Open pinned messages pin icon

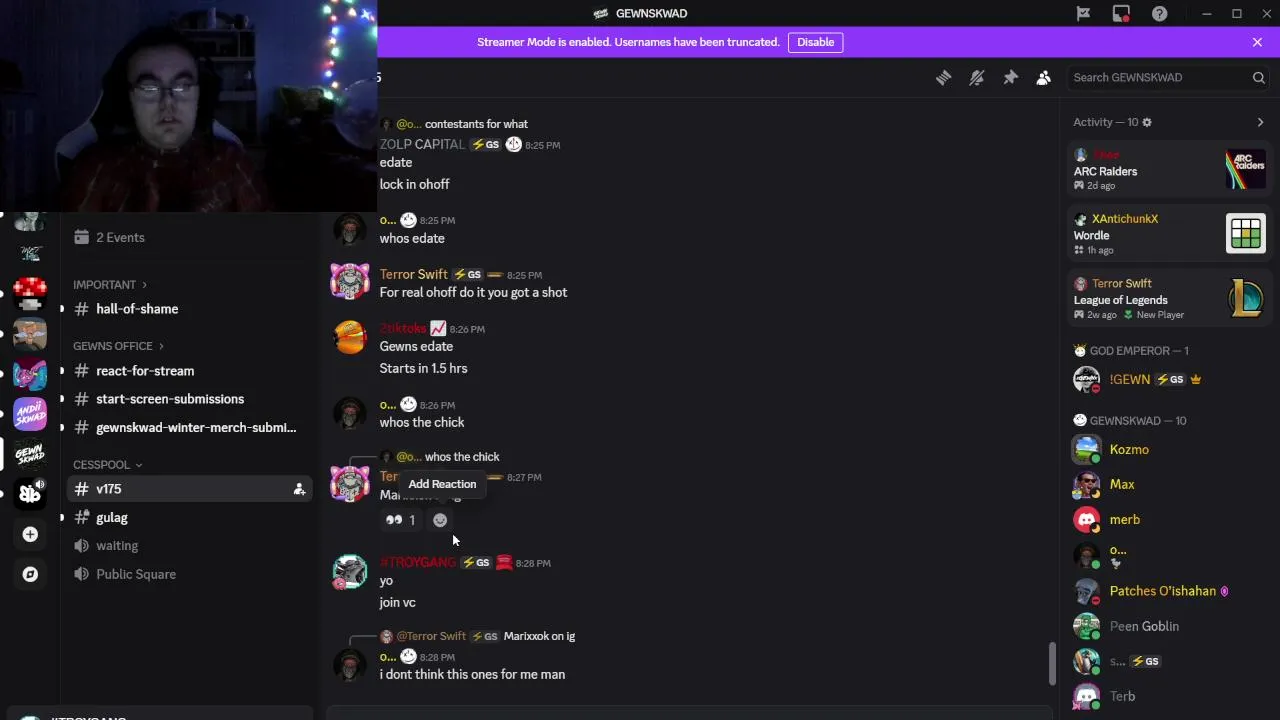coord(1010,77)
